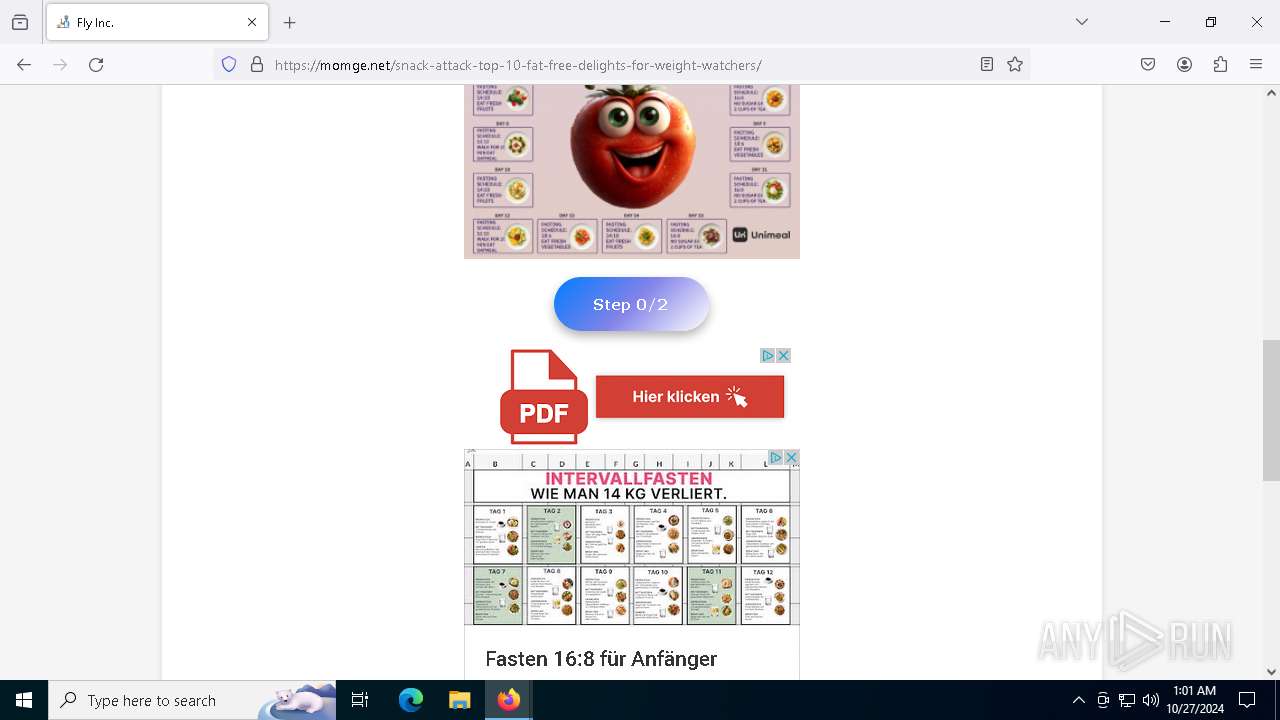Viewport: 1280px width, 720px height.
Task: Open network status tray icon
Action: click(1127, 700)
